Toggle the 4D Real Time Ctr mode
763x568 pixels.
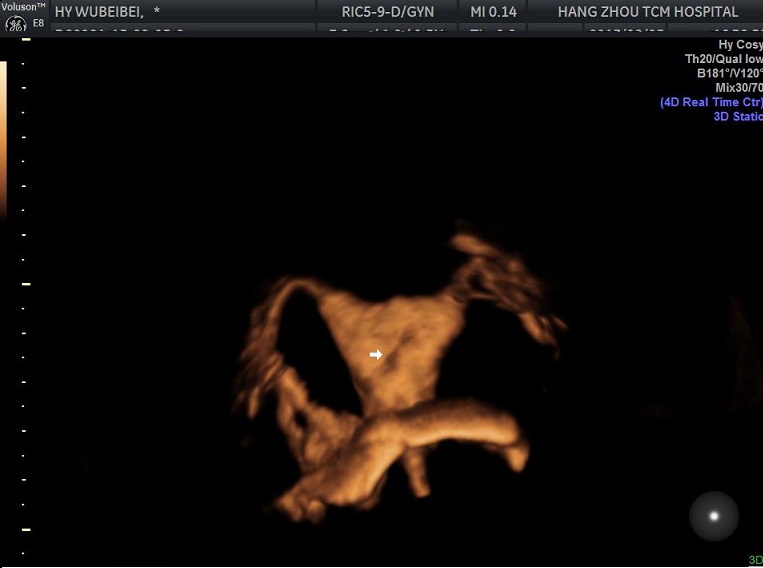tap(711, 102)
